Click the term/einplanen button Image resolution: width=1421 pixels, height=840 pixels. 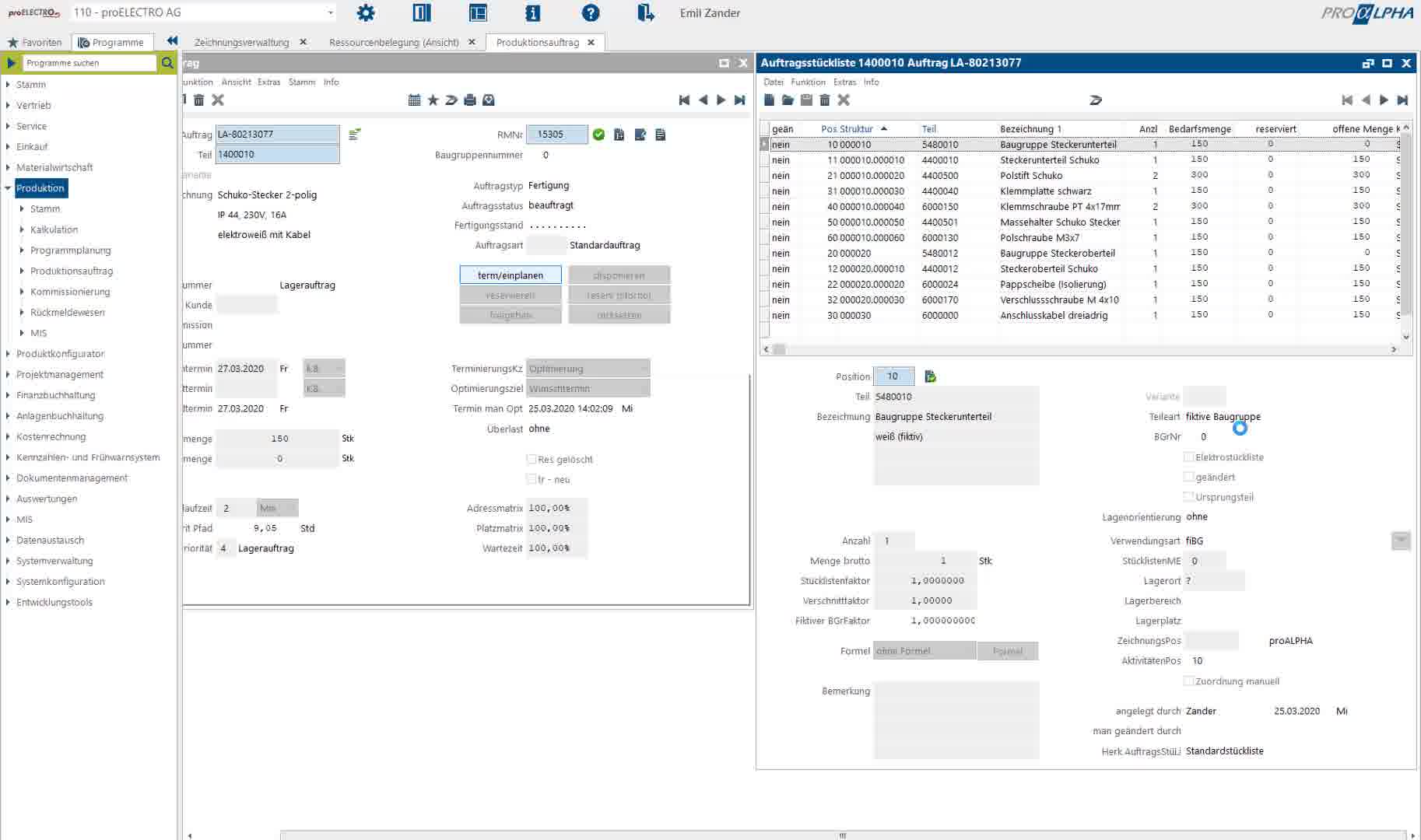point(511,275)
